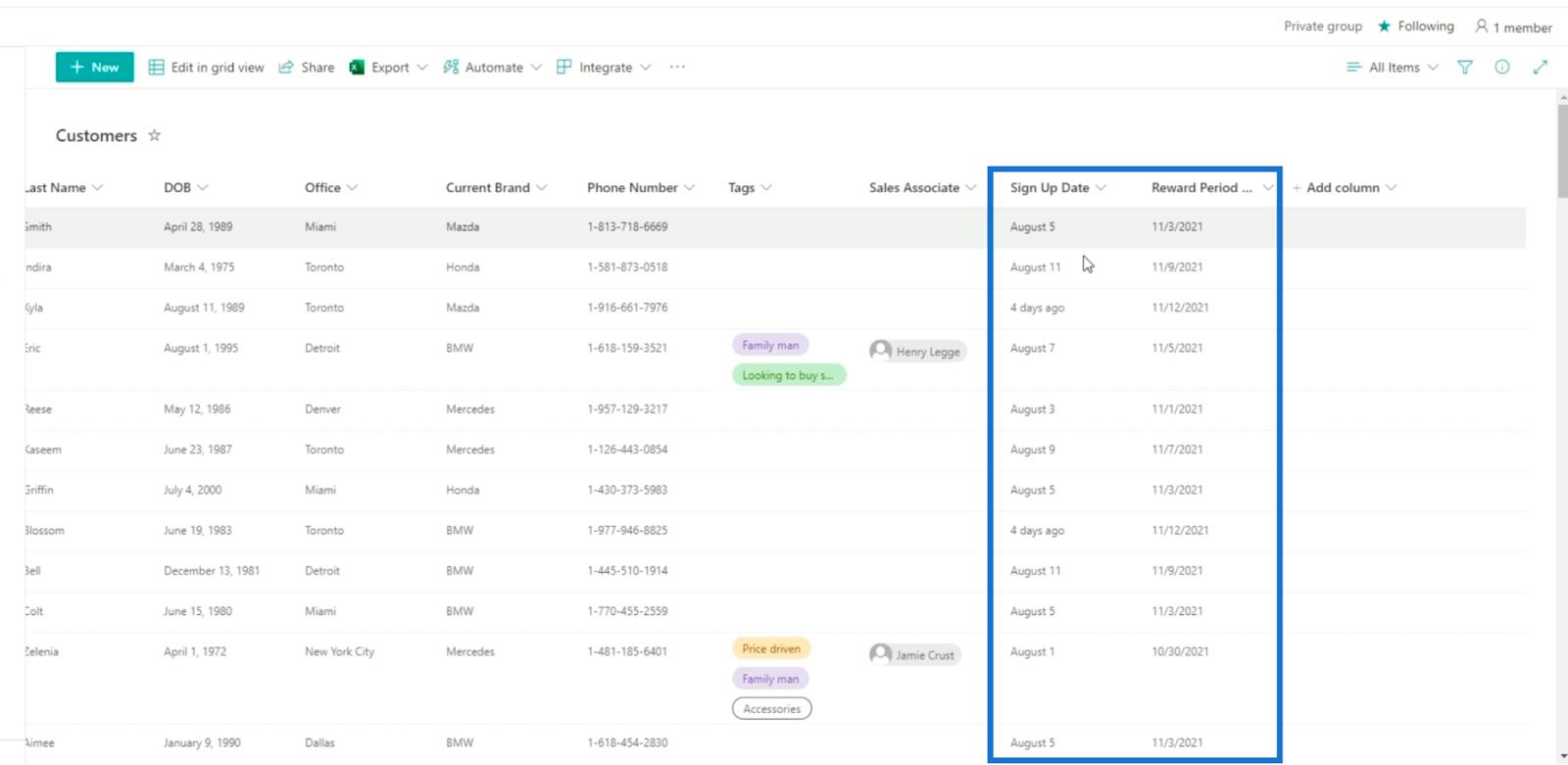Click the phone number 1-813-718-6669

click(x=627, y=227)
